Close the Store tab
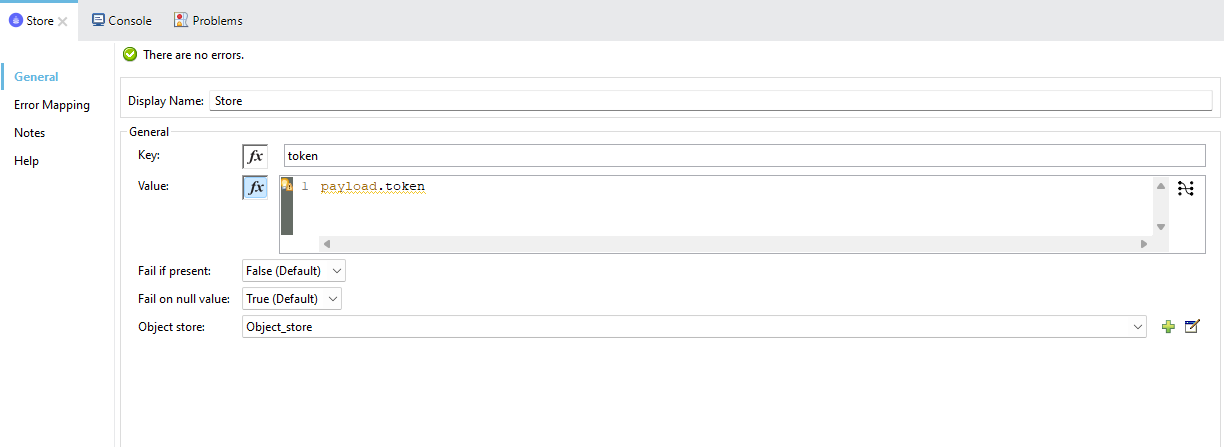The height and width of the screenshot is (447, 1224). [62, 21]
